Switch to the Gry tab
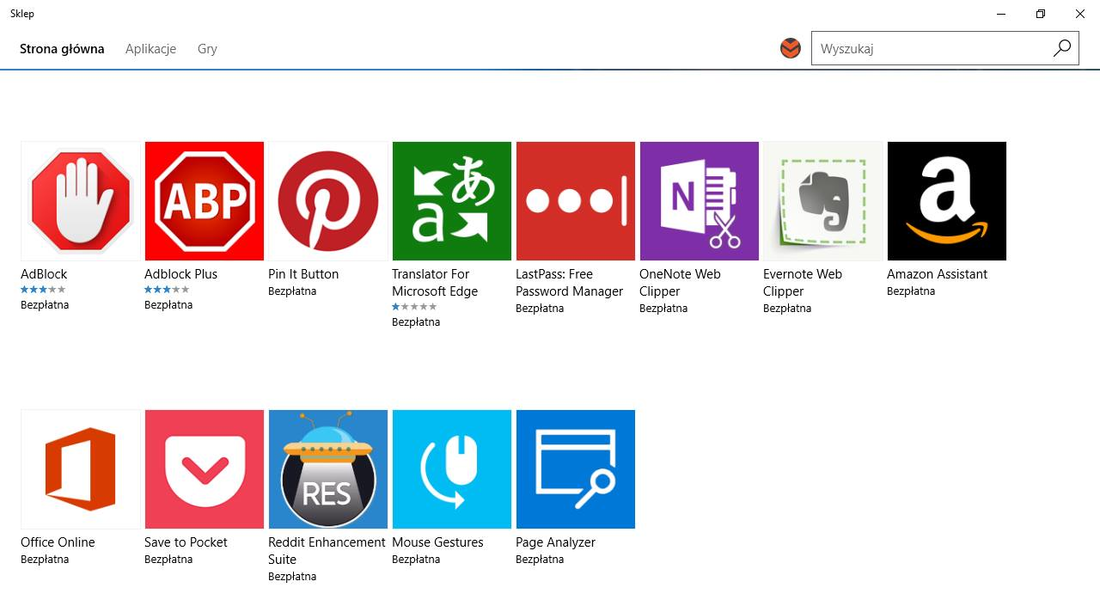Viewport: 1100px width, 606px height. [207, 49]
